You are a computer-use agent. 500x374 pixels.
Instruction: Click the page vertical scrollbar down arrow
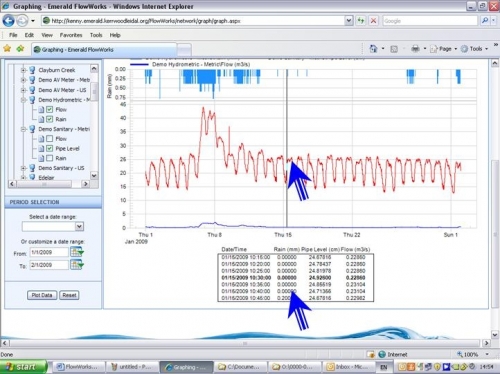point(495,334)
